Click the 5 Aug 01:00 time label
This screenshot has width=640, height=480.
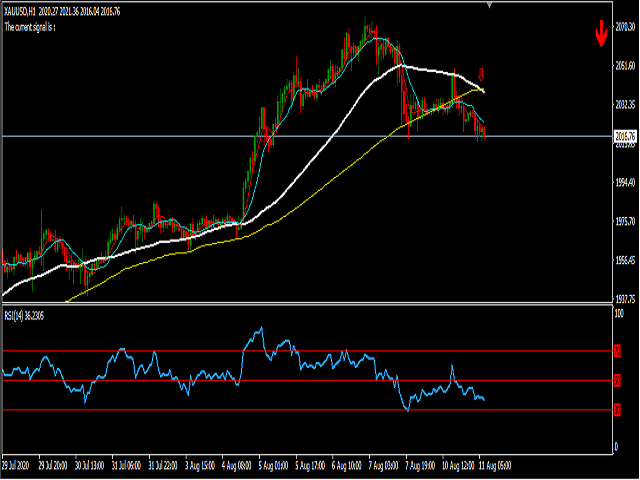pyautogui.click(x=273, y=466)
